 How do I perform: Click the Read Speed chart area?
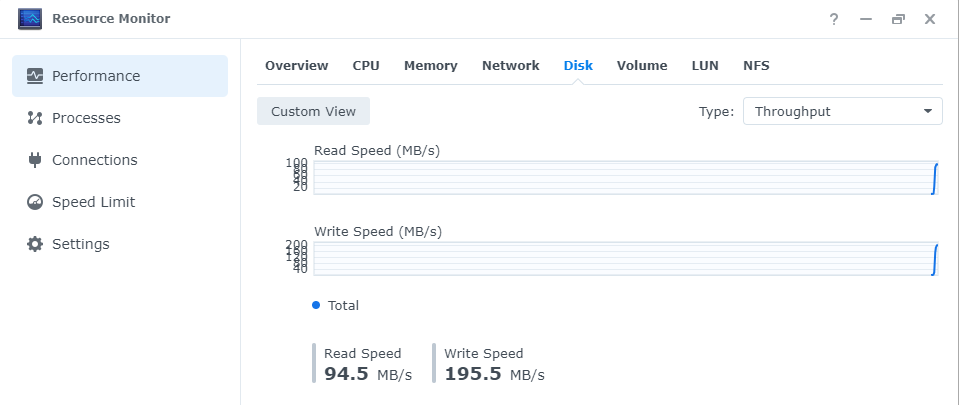[x=624, y=177]
